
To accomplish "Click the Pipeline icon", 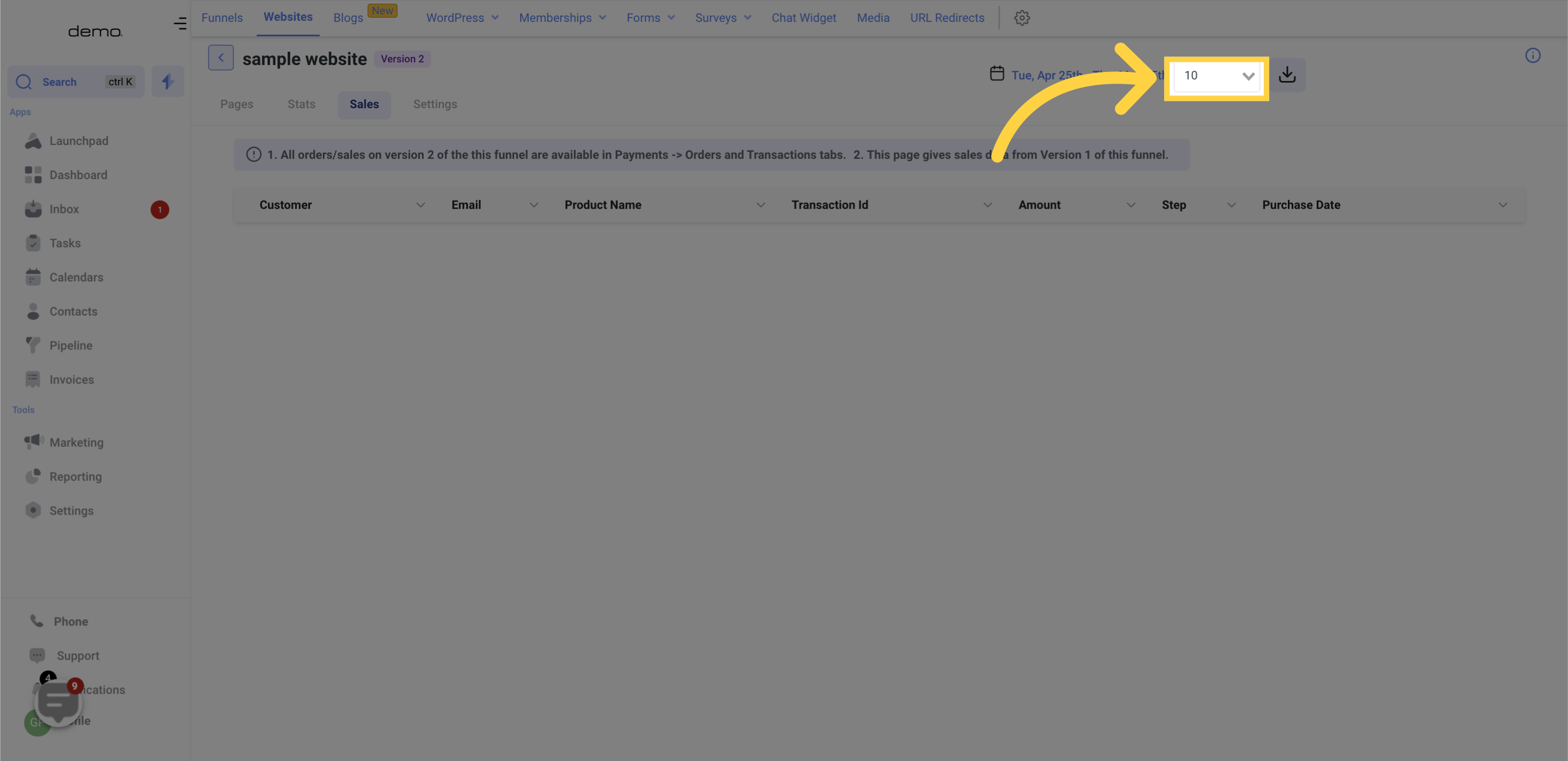I will click(x=33, y=345).
